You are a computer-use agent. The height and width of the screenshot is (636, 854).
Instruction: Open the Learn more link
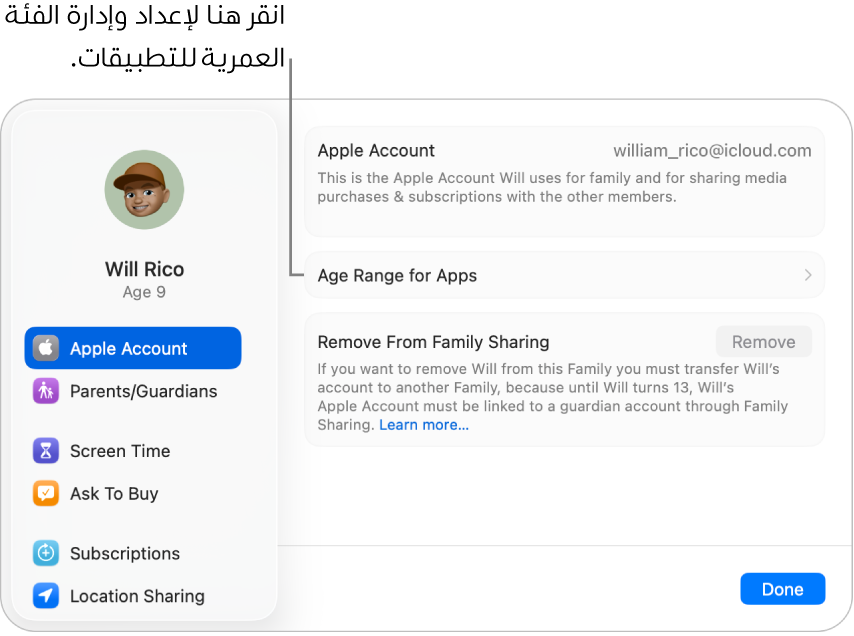[x=424, y=424]
